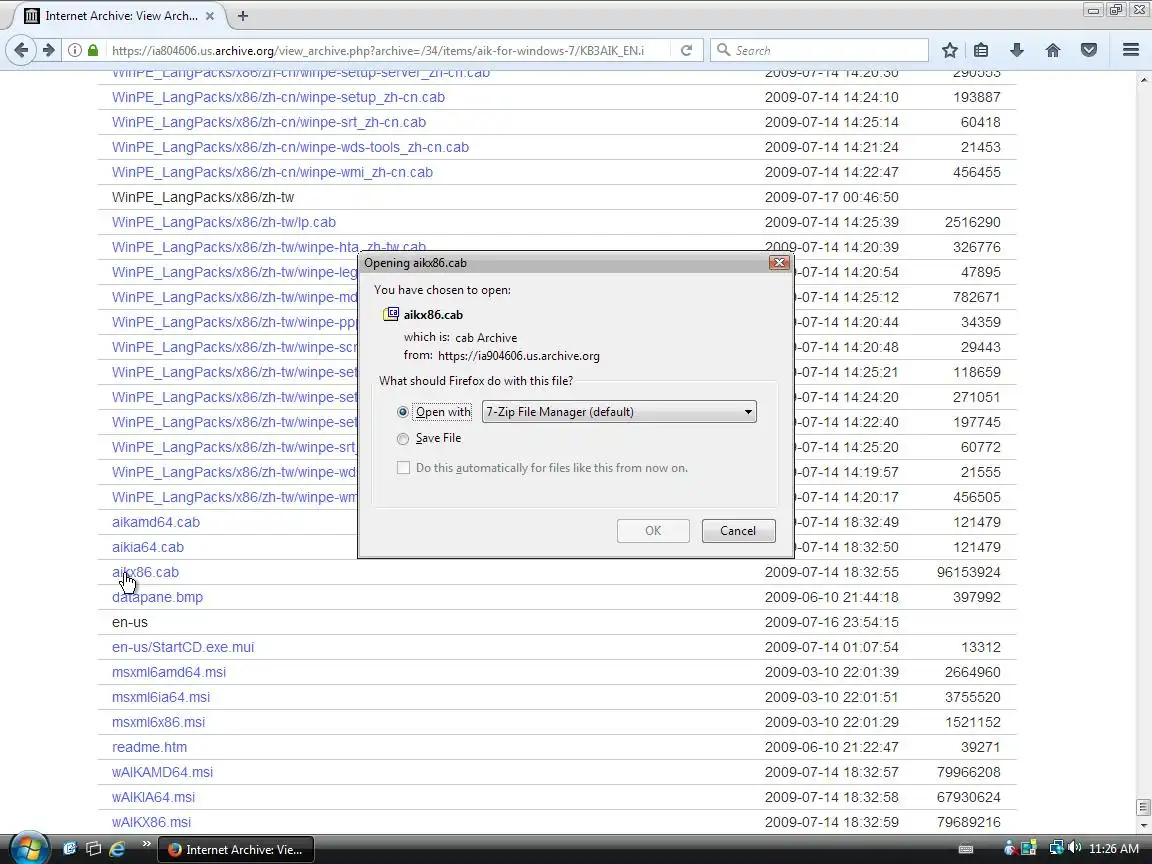This screenshot has width=1152, height=864.
Task: Open winpe-wmi_zh-cn.cab link
Action: pyautogui.click(x=273, y=172)
